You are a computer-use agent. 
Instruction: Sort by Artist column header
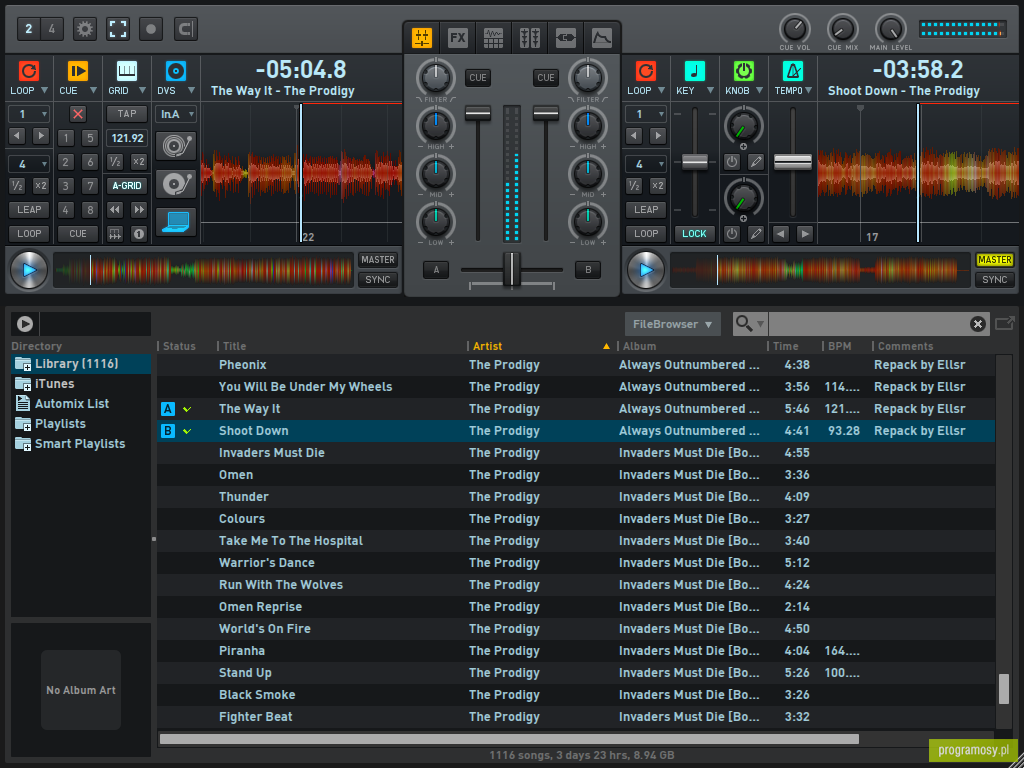click(x=487, y=346)
